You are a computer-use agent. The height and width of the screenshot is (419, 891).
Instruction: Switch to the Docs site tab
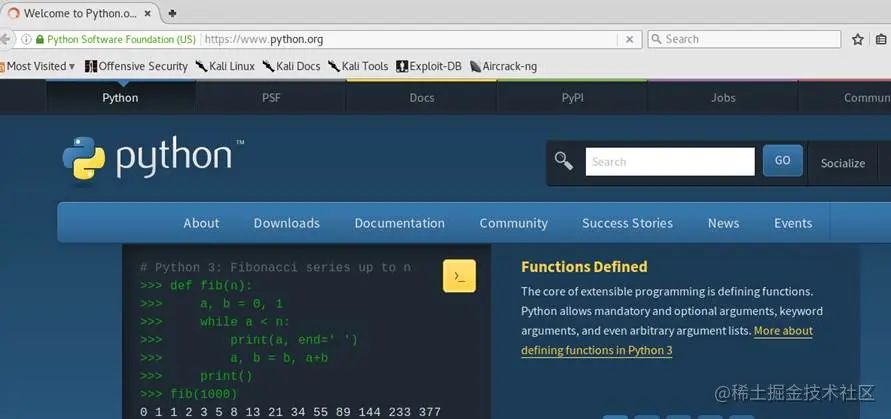[x=422, y=98]
